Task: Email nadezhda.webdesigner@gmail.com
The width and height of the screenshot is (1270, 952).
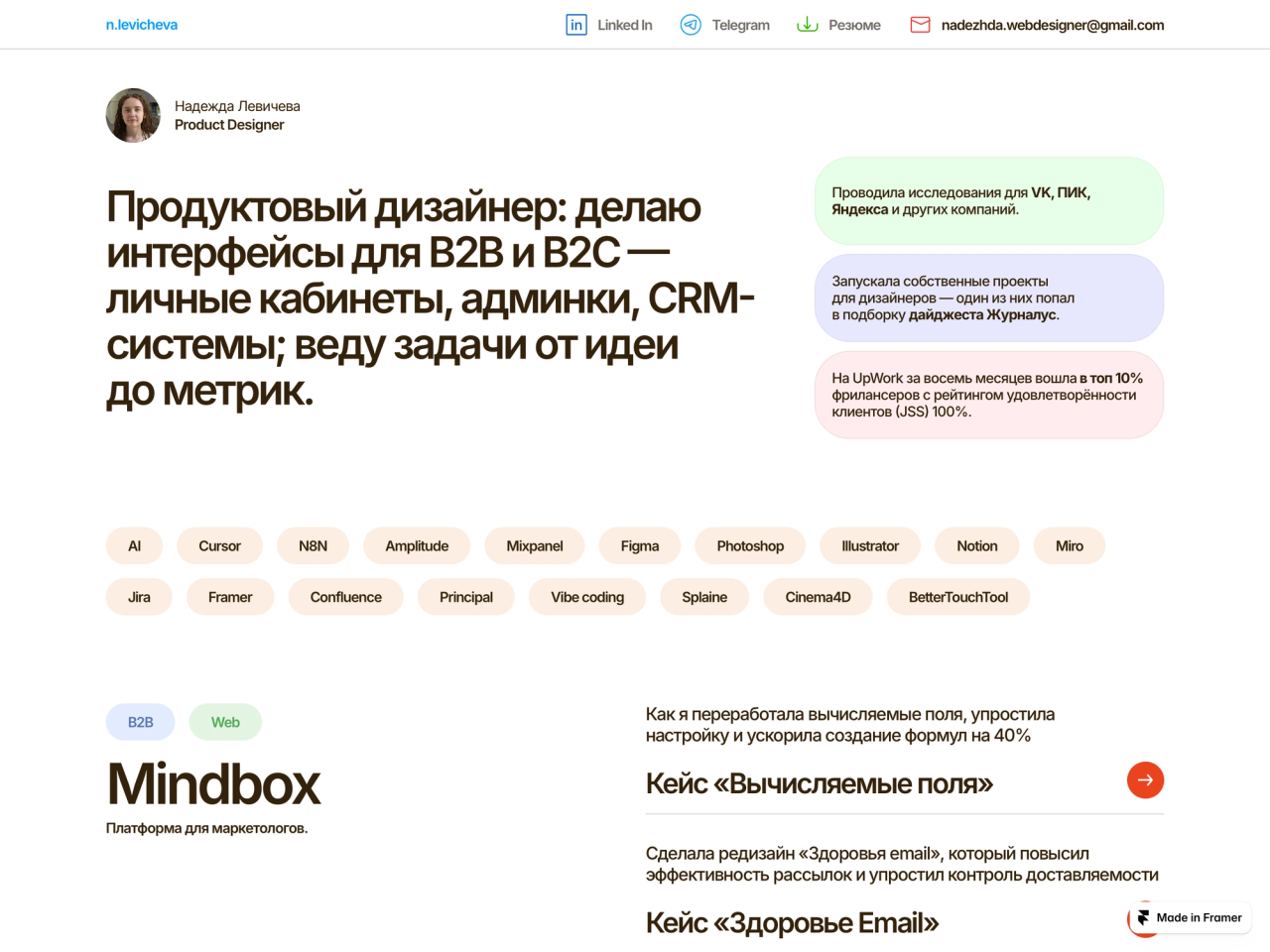Action: click(1053, 25)
